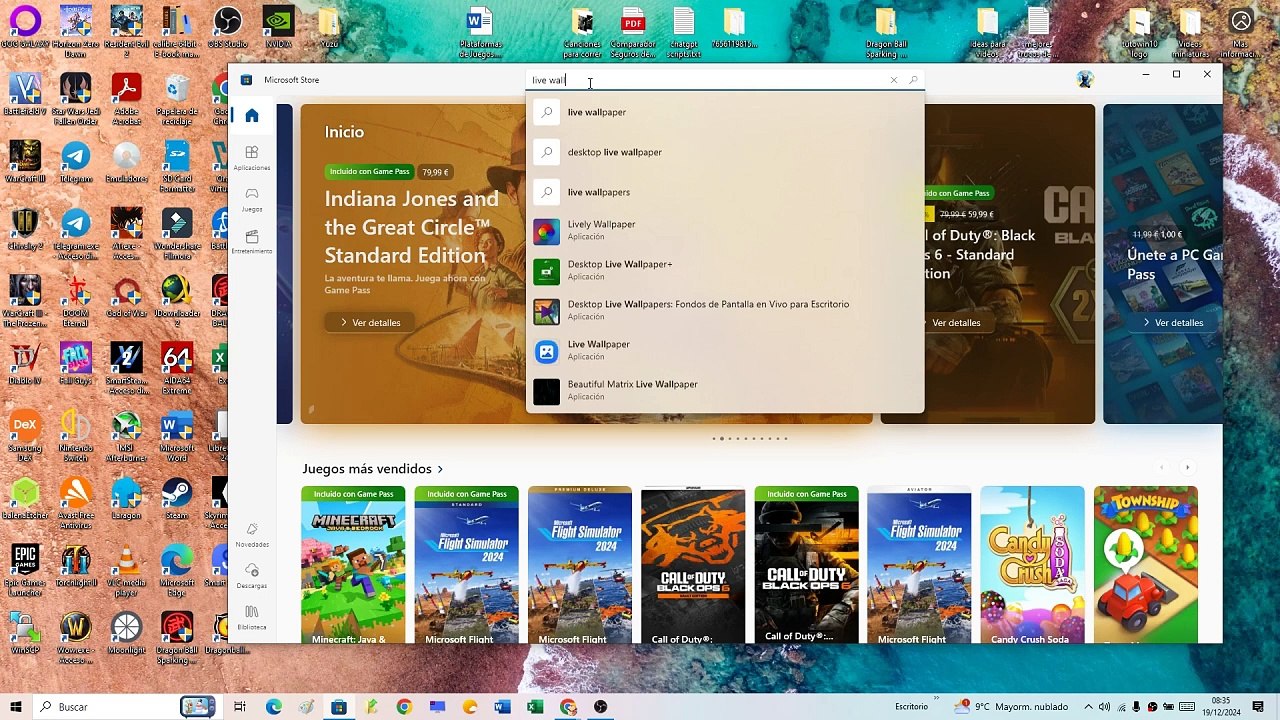Select the Avast Free Antivirus desktop icon
Screen dimensions: 1280x720
point(76,502)
